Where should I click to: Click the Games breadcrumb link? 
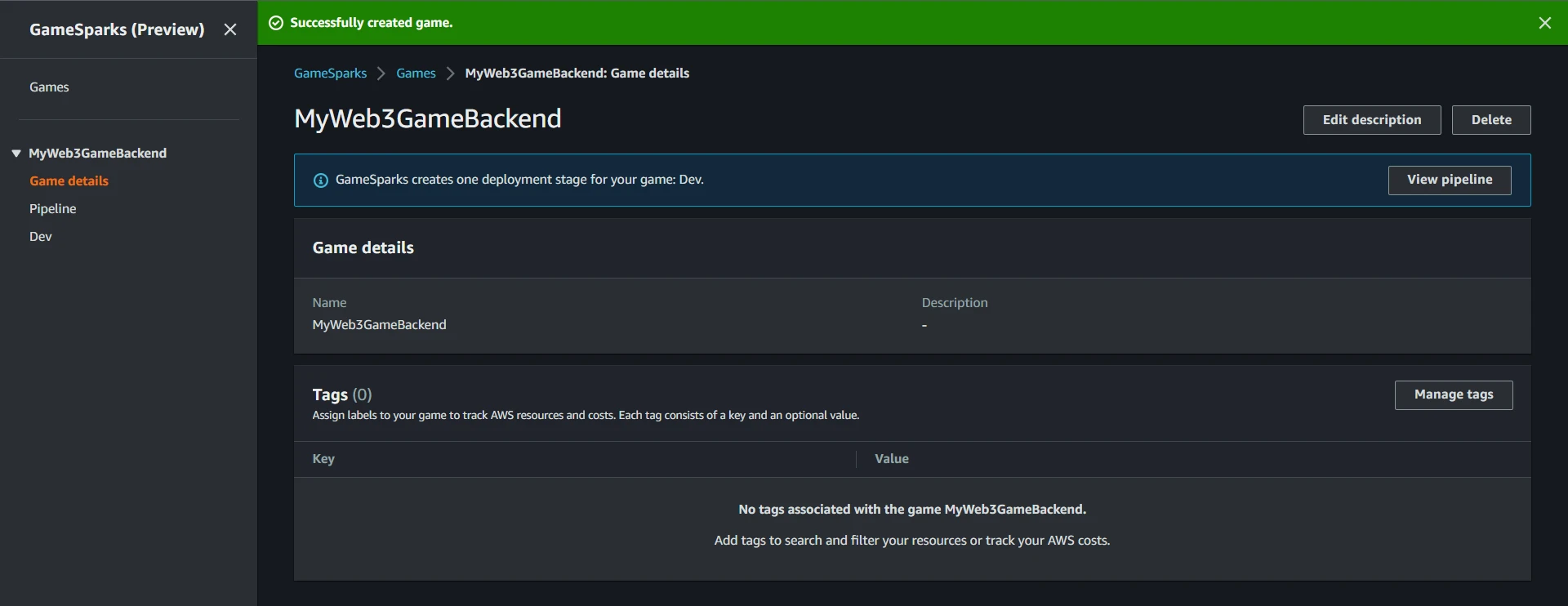(416, 74)
